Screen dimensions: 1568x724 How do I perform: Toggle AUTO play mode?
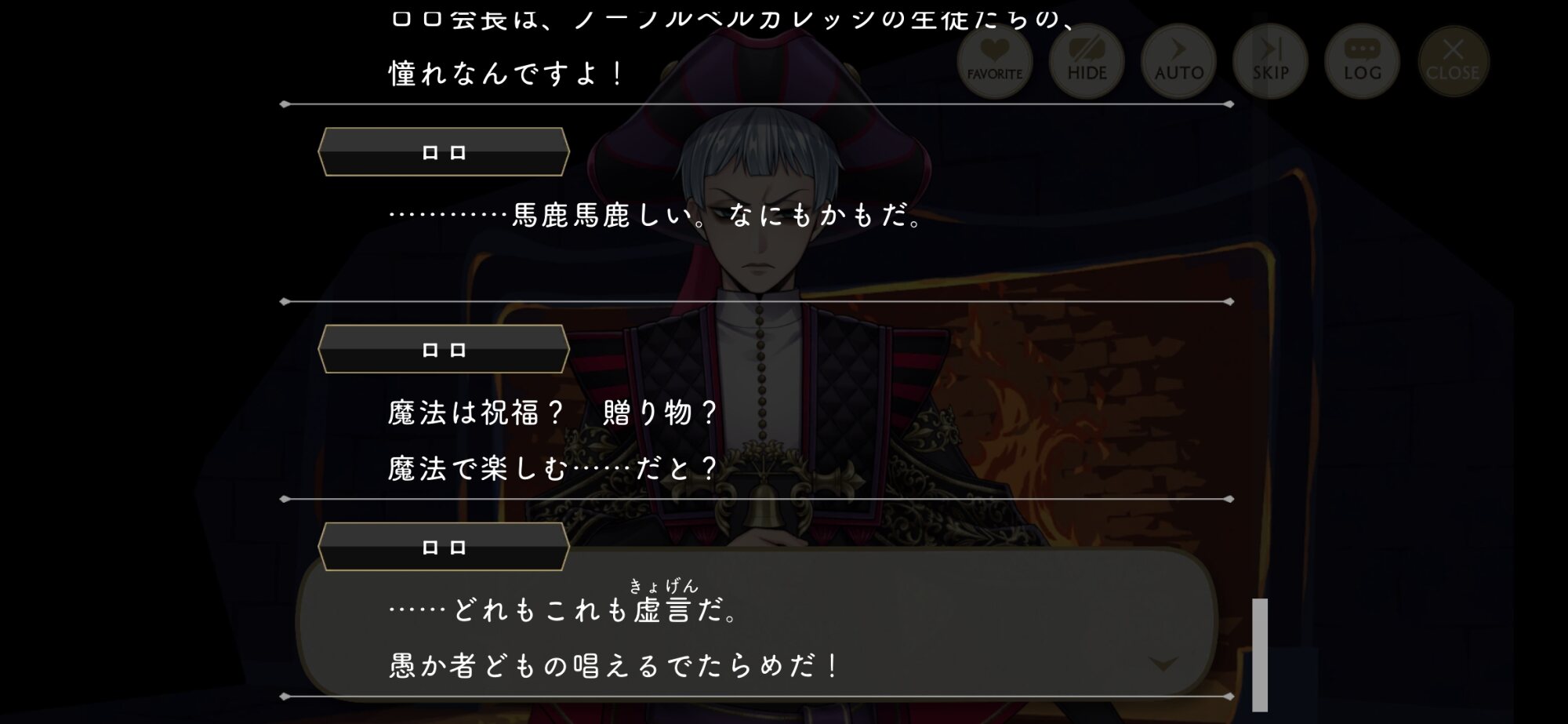point(1178,60)
